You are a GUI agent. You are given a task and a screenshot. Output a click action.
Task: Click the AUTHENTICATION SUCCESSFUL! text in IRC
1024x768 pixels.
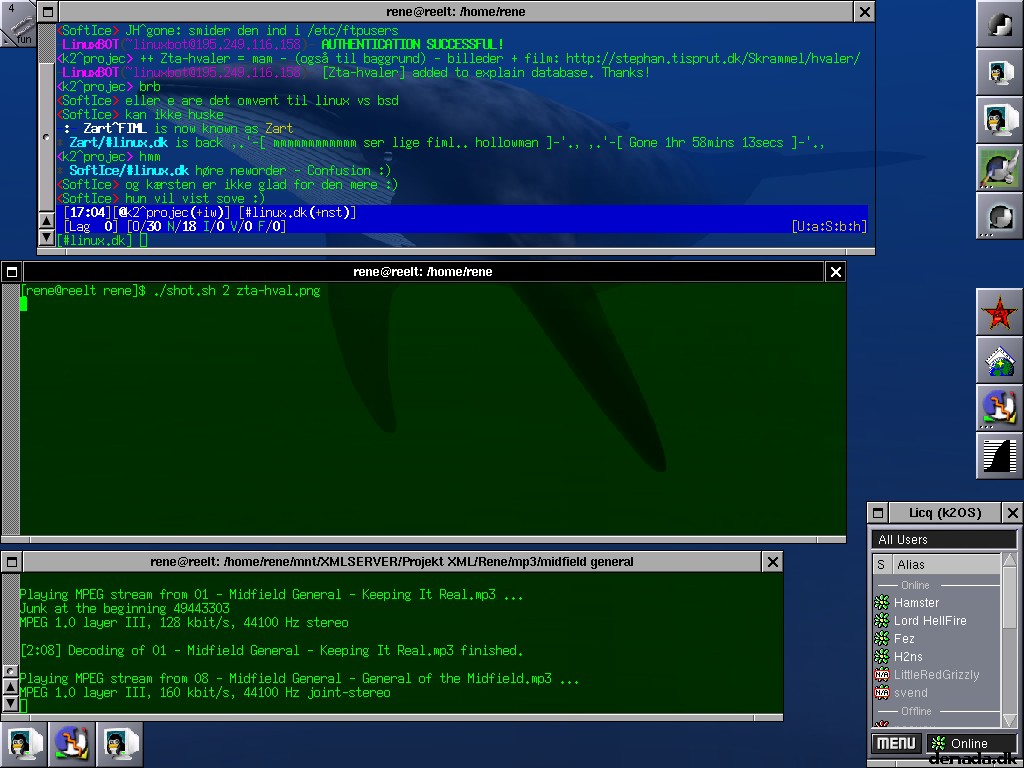413,44
